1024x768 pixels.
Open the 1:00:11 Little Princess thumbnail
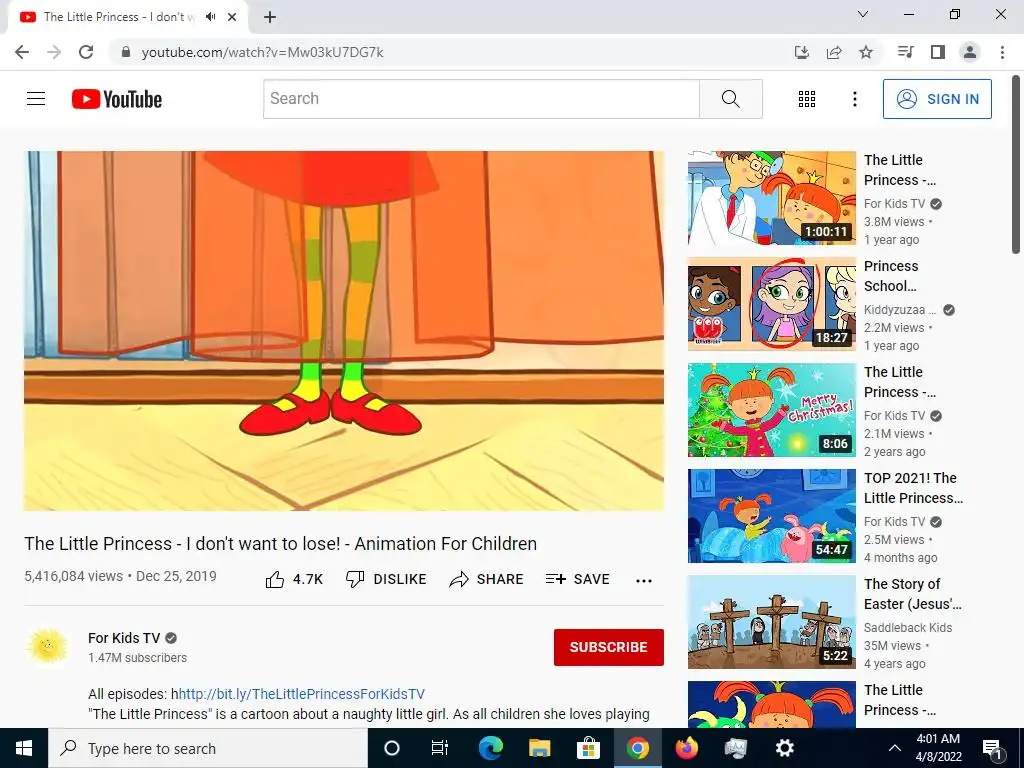771,198
